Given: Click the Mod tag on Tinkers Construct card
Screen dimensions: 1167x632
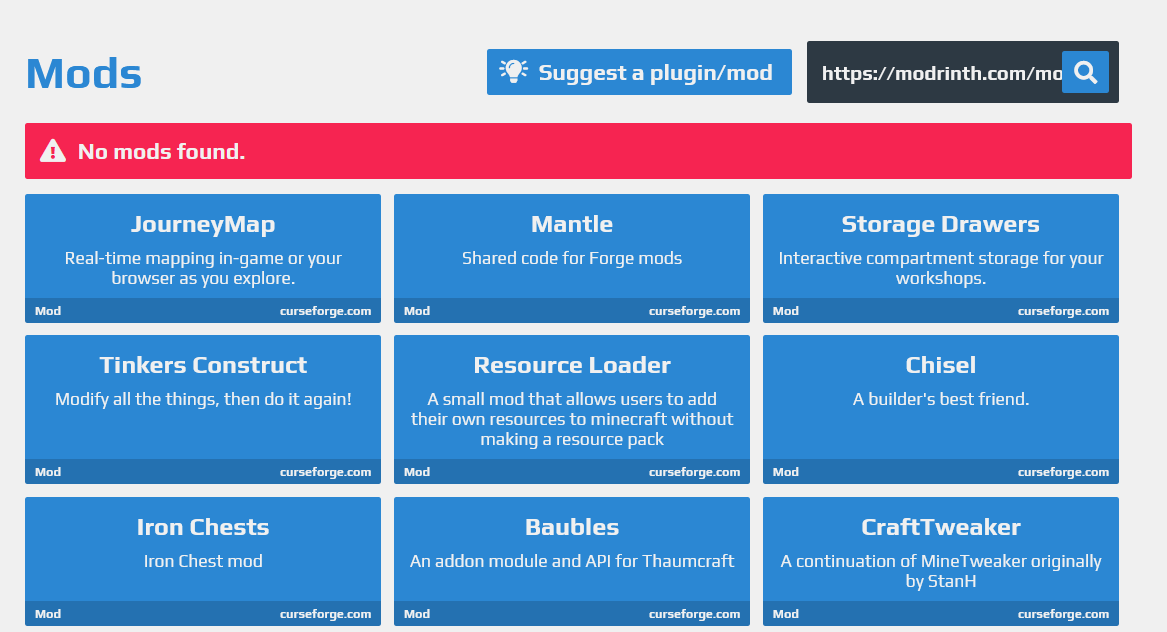Looking at the screenshot, I should coord(48,472).
